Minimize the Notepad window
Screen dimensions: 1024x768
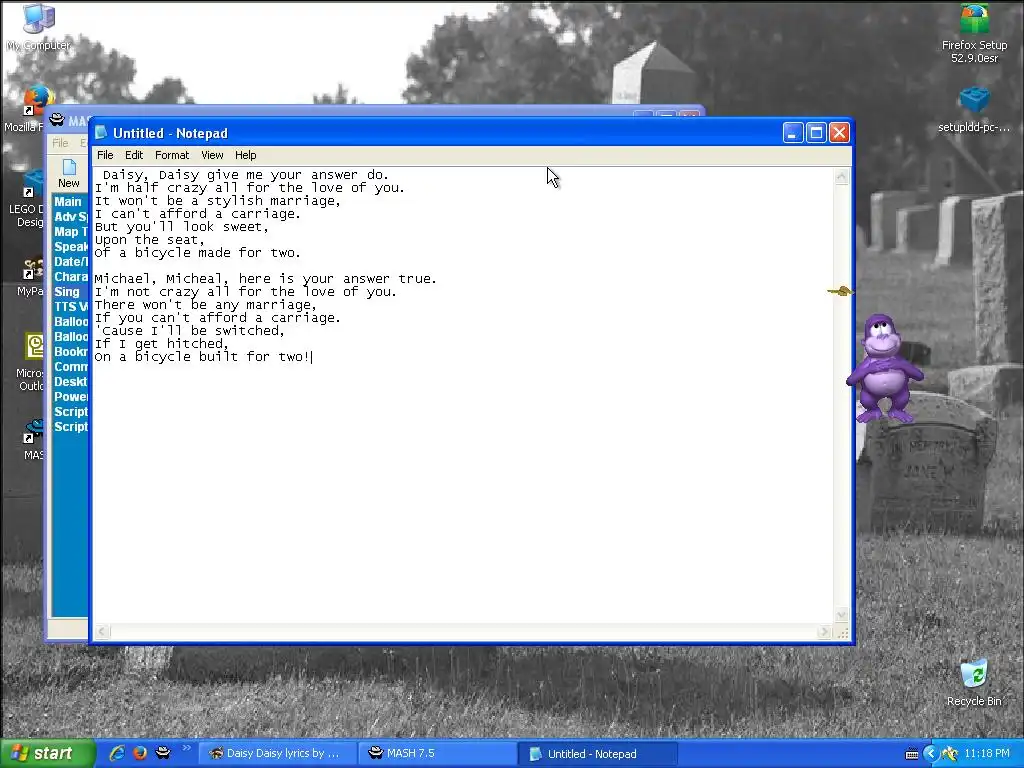tap(793, 133)
